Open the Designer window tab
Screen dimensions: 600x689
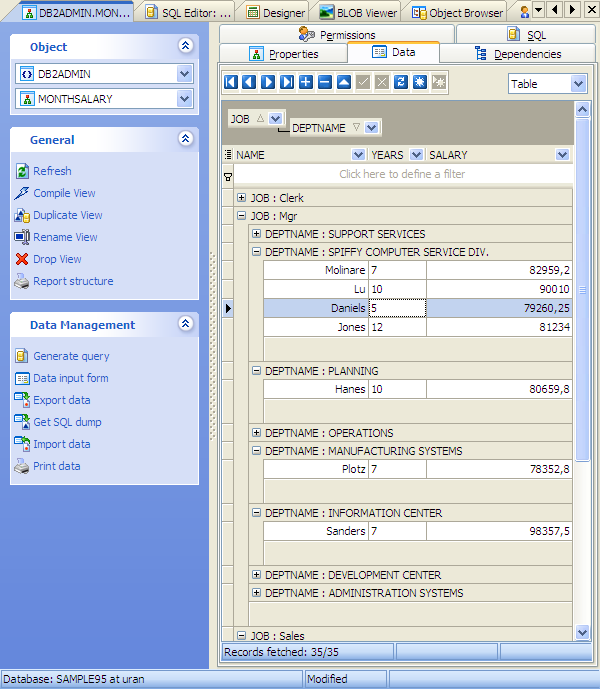pos(276,13)
